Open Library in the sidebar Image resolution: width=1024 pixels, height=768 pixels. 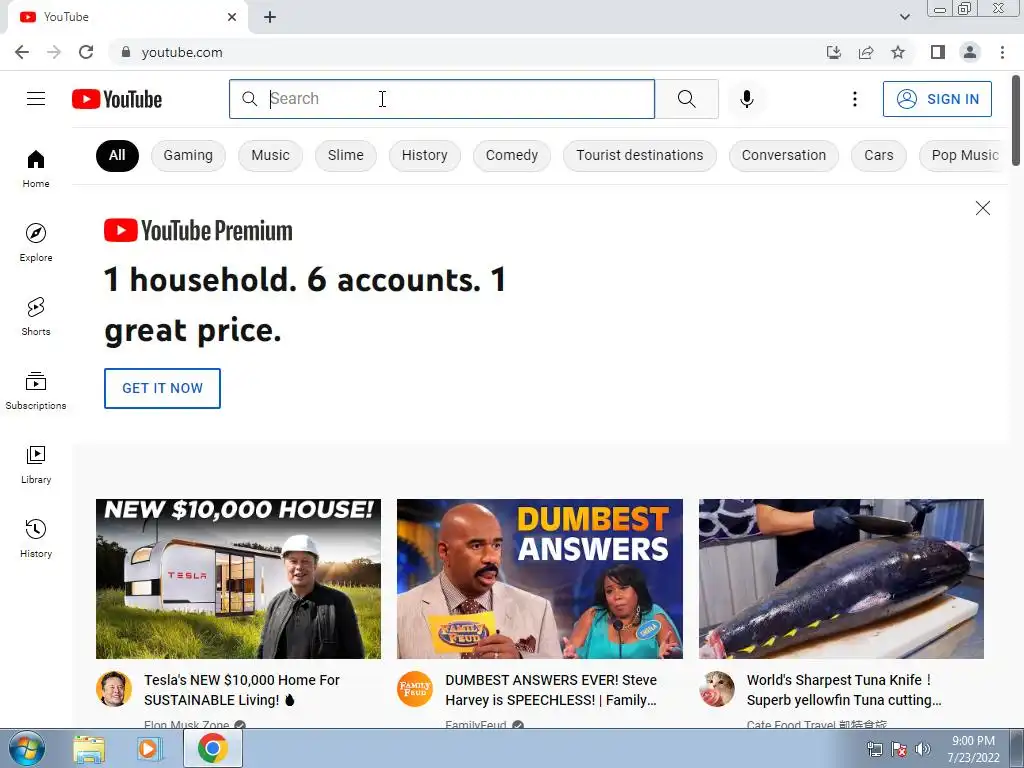36,464
